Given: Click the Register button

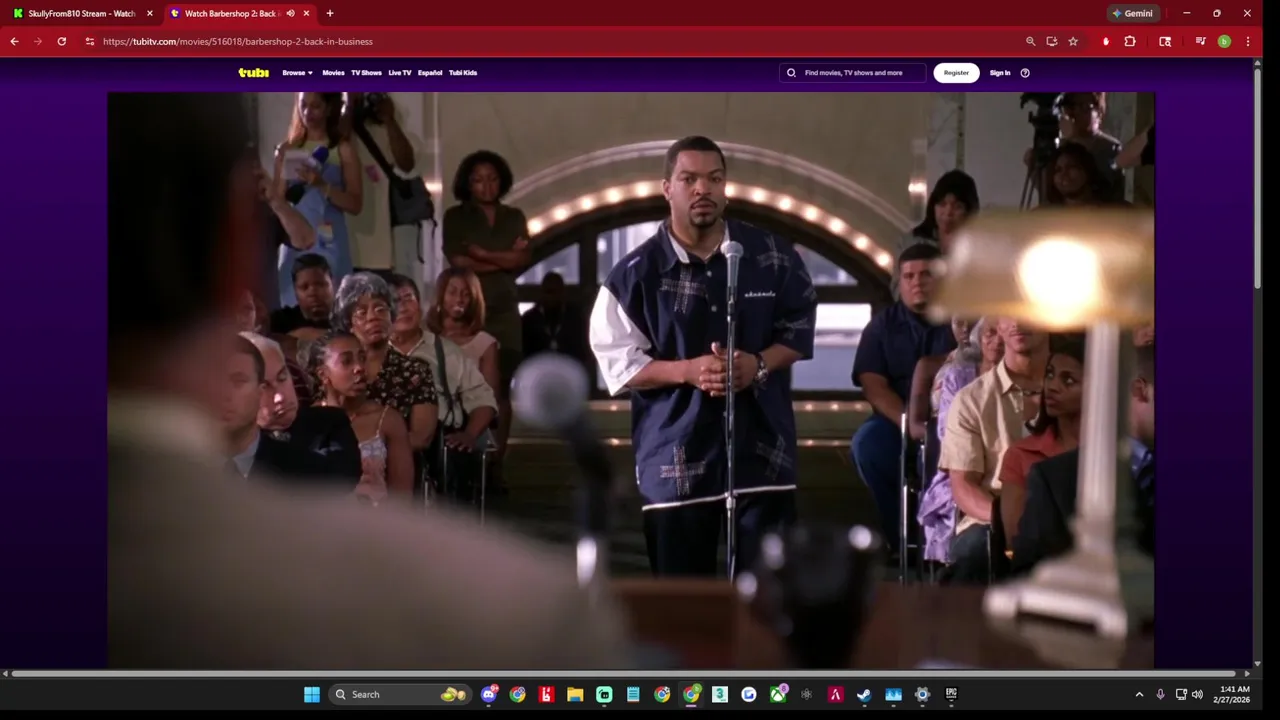Looking at the screenshot, I should click(956, 73).
